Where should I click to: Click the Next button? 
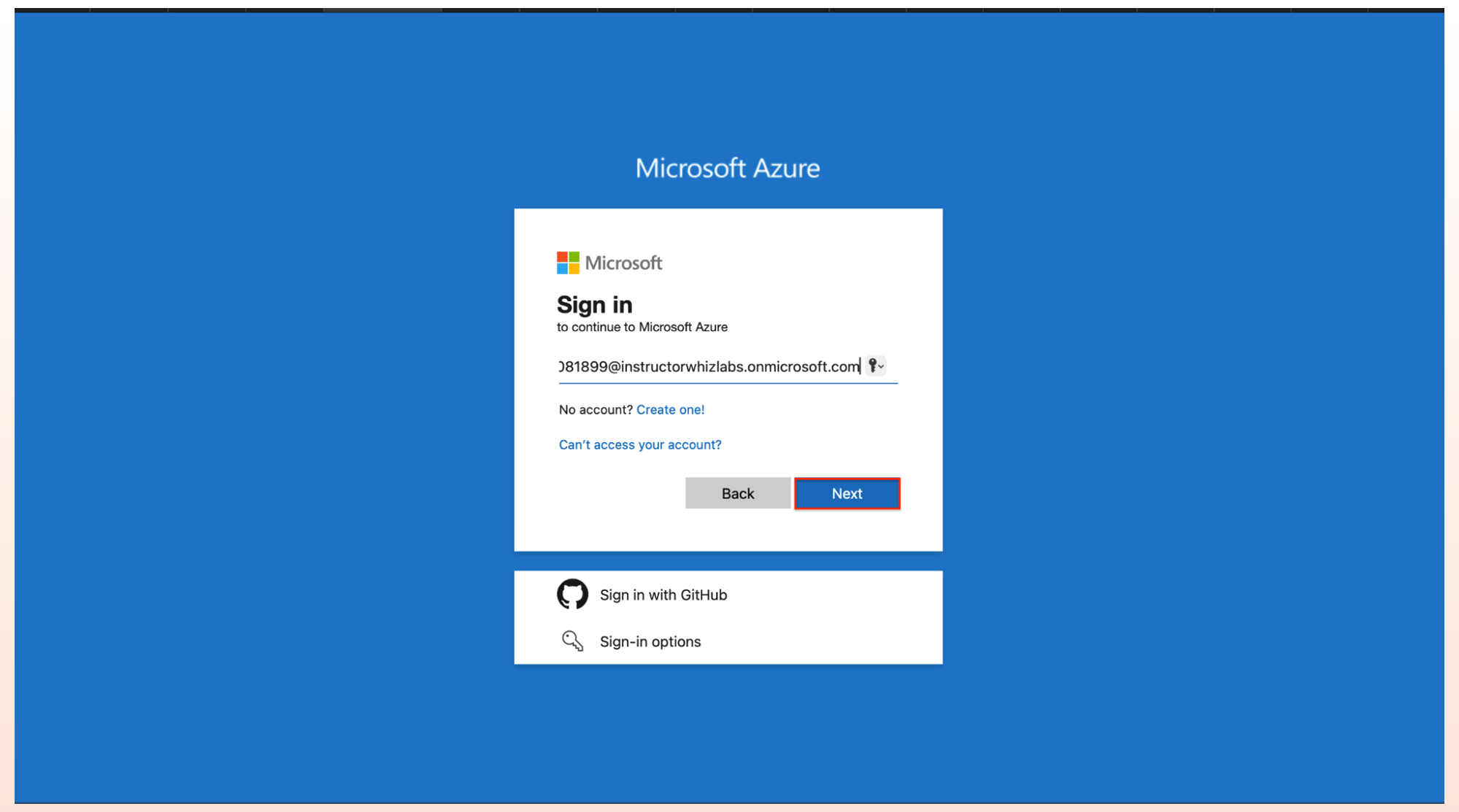point(847,493)
